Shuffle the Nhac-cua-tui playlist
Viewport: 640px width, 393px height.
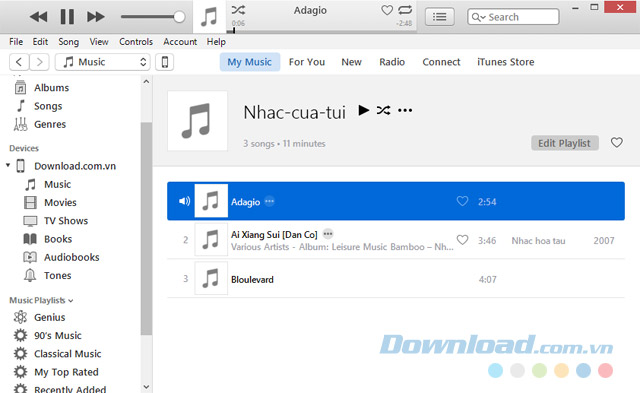tap(383, 110)
